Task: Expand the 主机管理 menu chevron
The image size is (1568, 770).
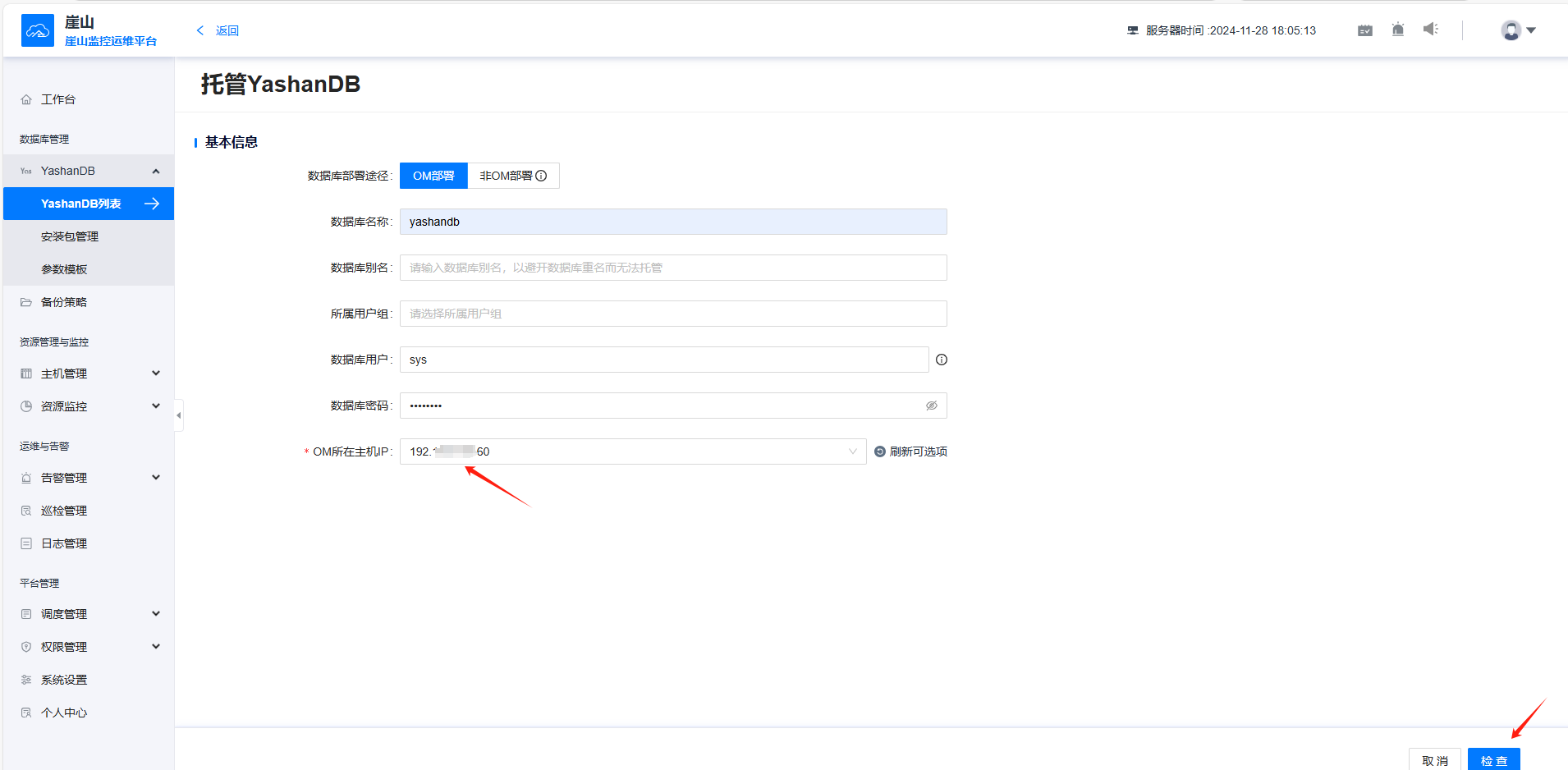Action: pyautogui.click(x=156, y=374)
